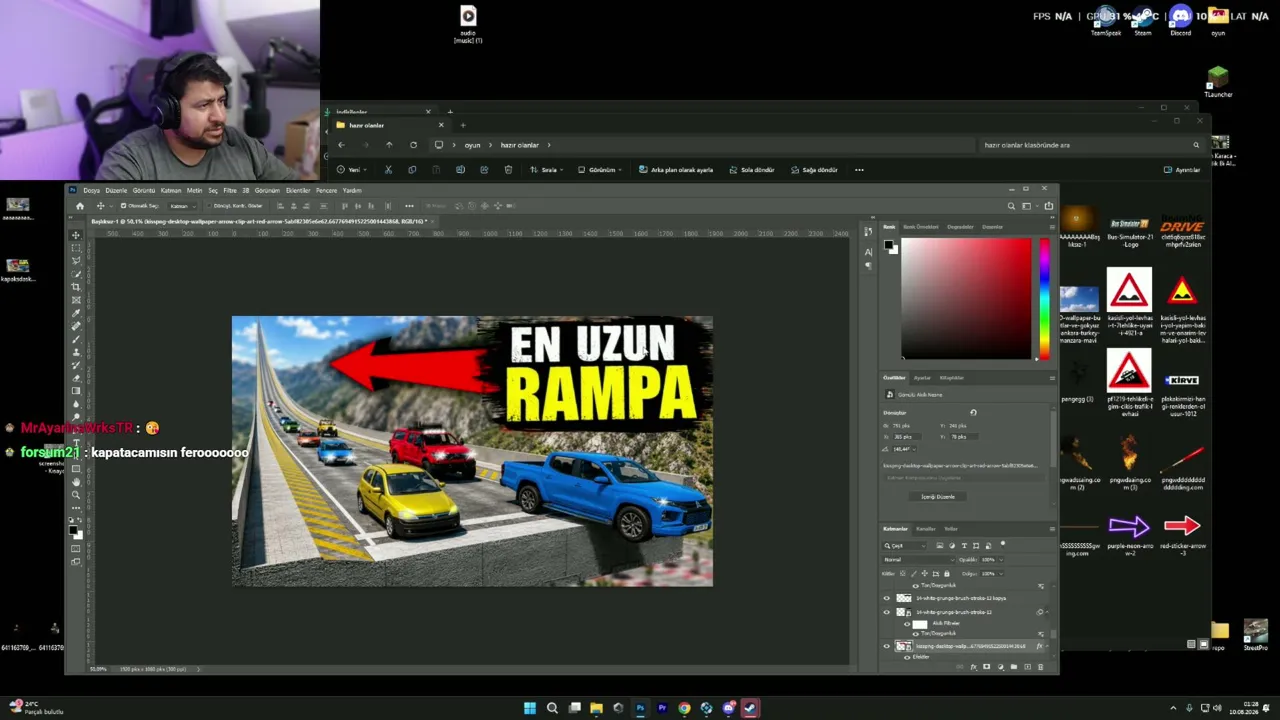Viewport: 1280px width, 720px height.
Task: Go to Photoshop Home screen icon
Action: tap(80, 206)
